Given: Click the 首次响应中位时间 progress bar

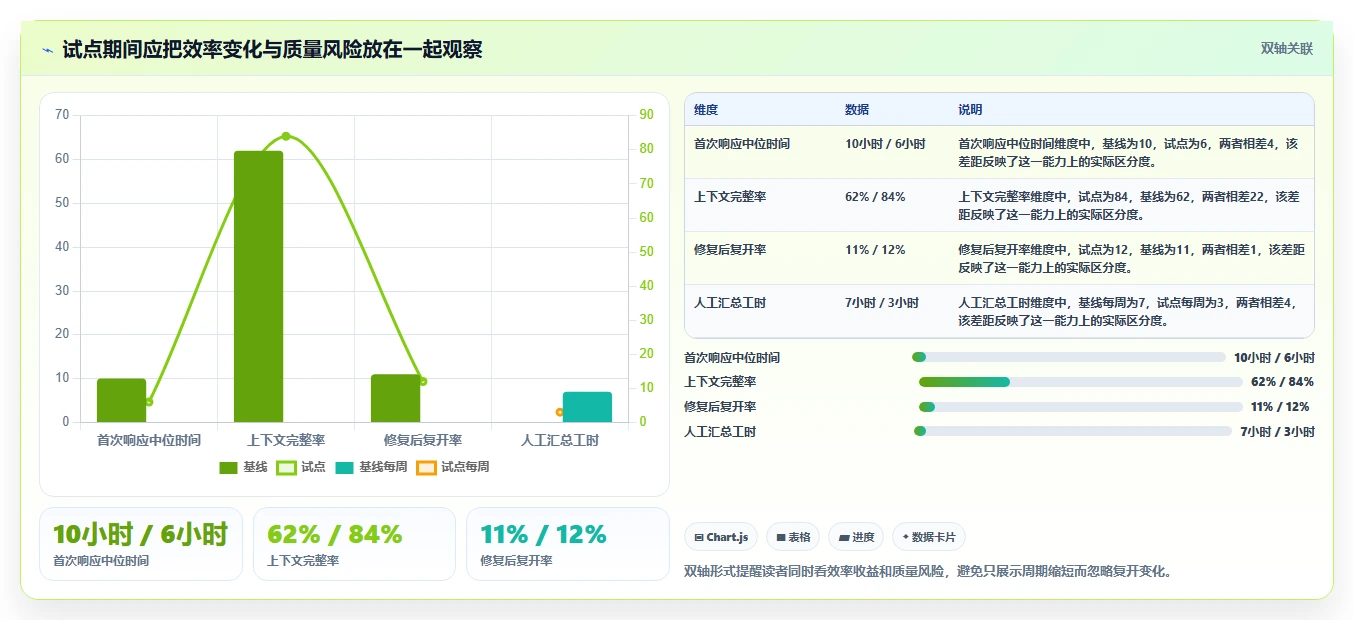Looking at the screenshot, I should click(1068, 357).
